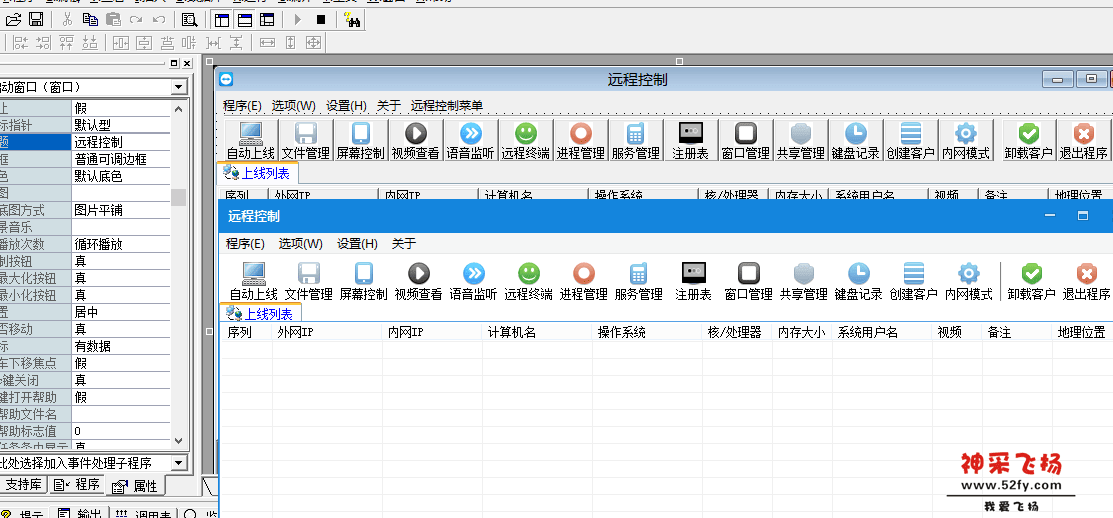Image resolution: width=1113 pixels, height=518 pixels.
Task: Switch to the 属性 panel tab
Action: 136,486
